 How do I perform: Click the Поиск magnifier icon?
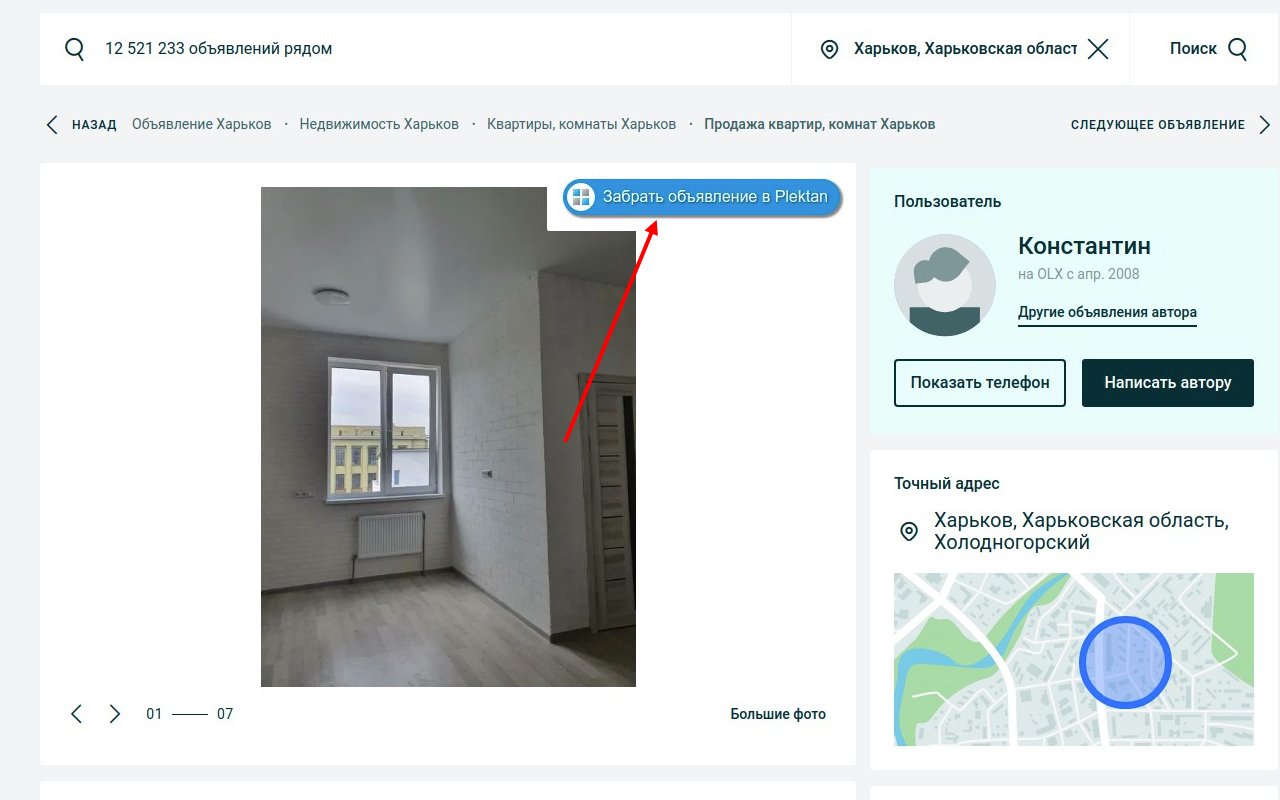(x=1240, y=47)
